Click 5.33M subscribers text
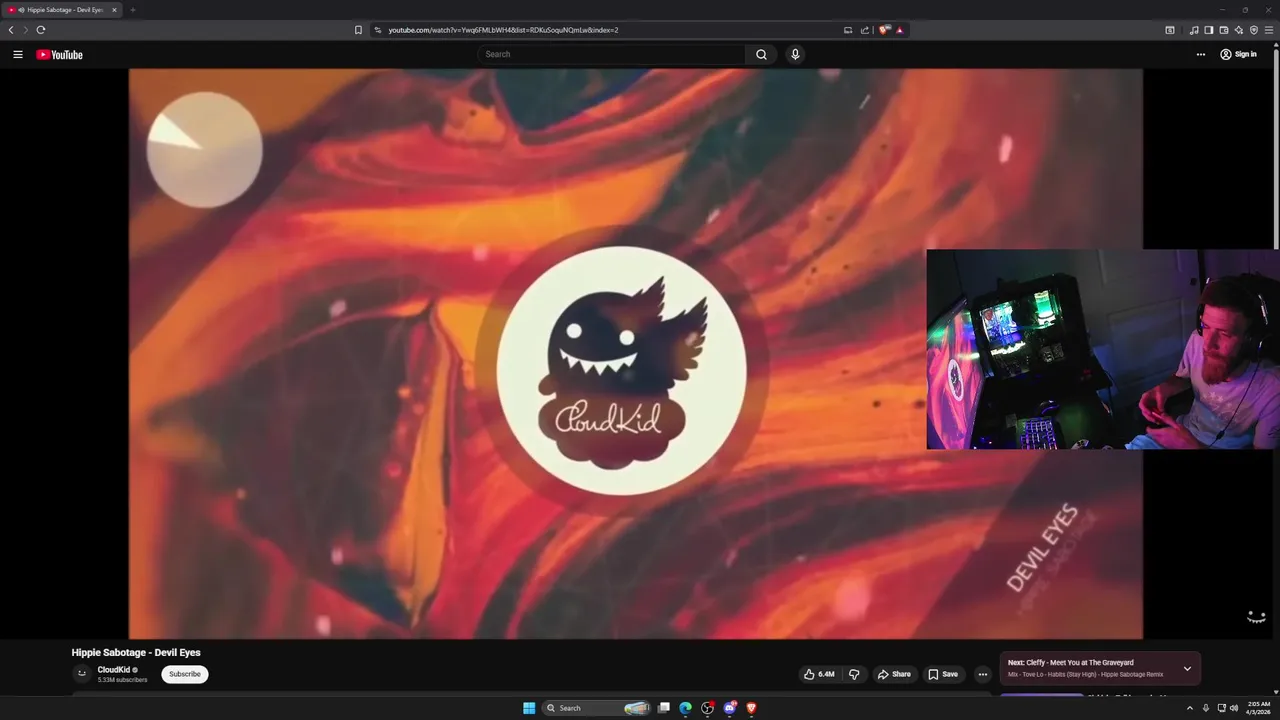The height and width of the screenshot is (720, 1280). [x=122, y=680]
